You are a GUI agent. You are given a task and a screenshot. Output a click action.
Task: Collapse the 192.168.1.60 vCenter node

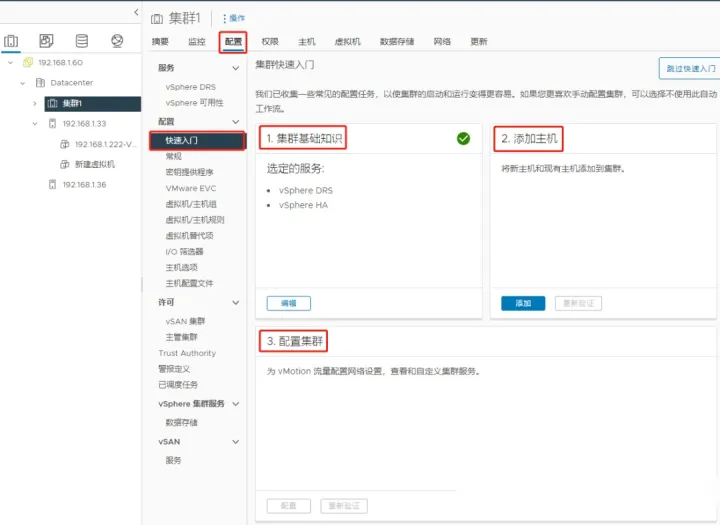click(11, 62)
